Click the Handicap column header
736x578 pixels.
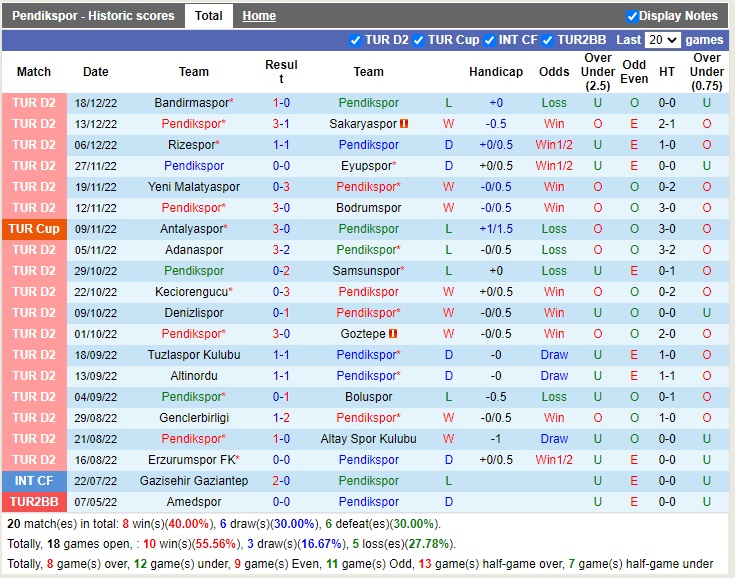coord(496,72)
